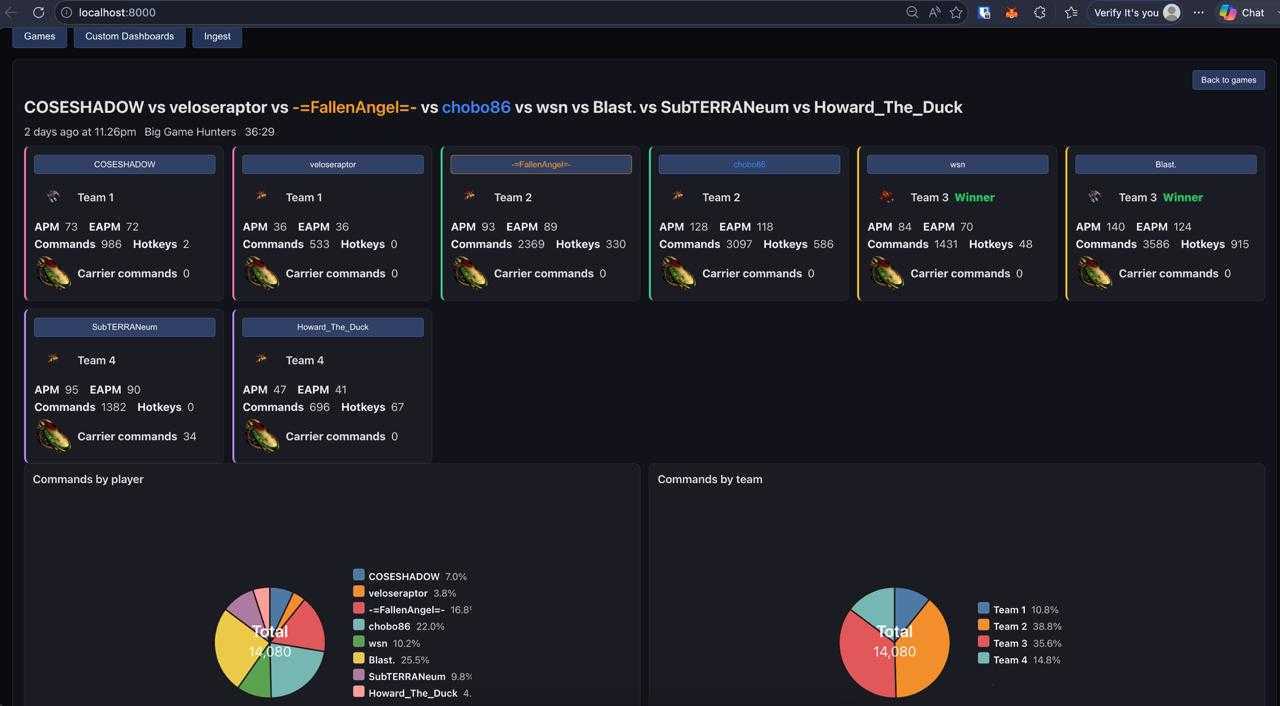Image resolution: width=1280 pixels, height=706 pixels.
Task: Click the -=FallenAngel=- player name button
Action: pos(541,164)
